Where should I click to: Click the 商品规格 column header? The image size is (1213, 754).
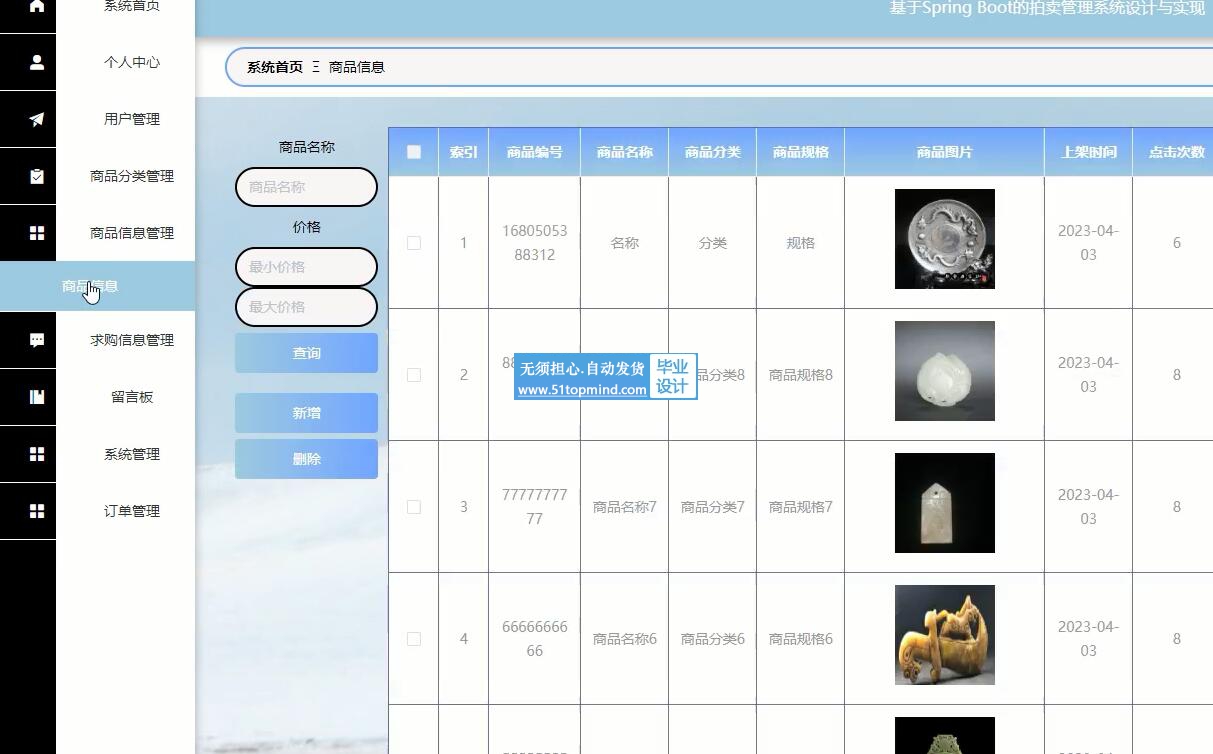tap(801, 152)
